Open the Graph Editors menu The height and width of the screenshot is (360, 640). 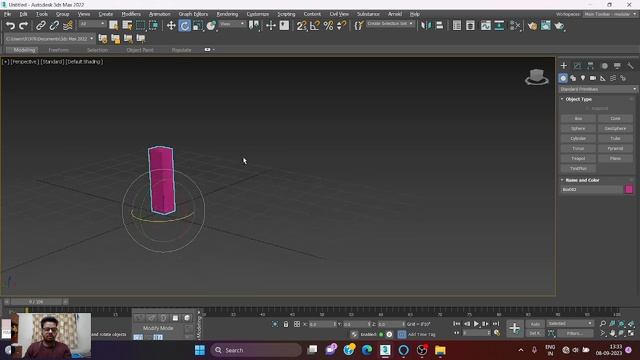point(193,14)
